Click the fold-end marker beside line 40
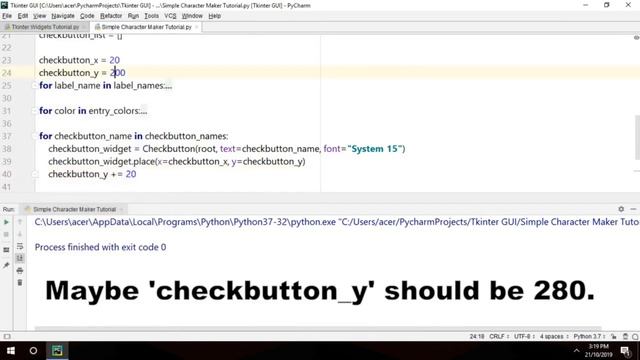The height and width of the screenshot is (360, 640). tap(35, 174)
